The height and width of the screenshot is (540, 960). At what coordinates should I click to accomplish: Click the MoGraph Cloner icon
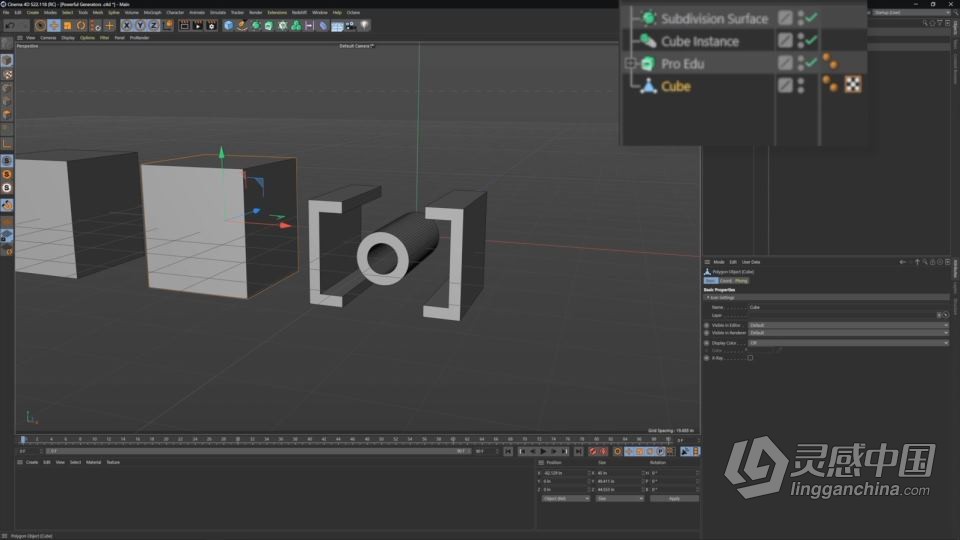(296, 26)
